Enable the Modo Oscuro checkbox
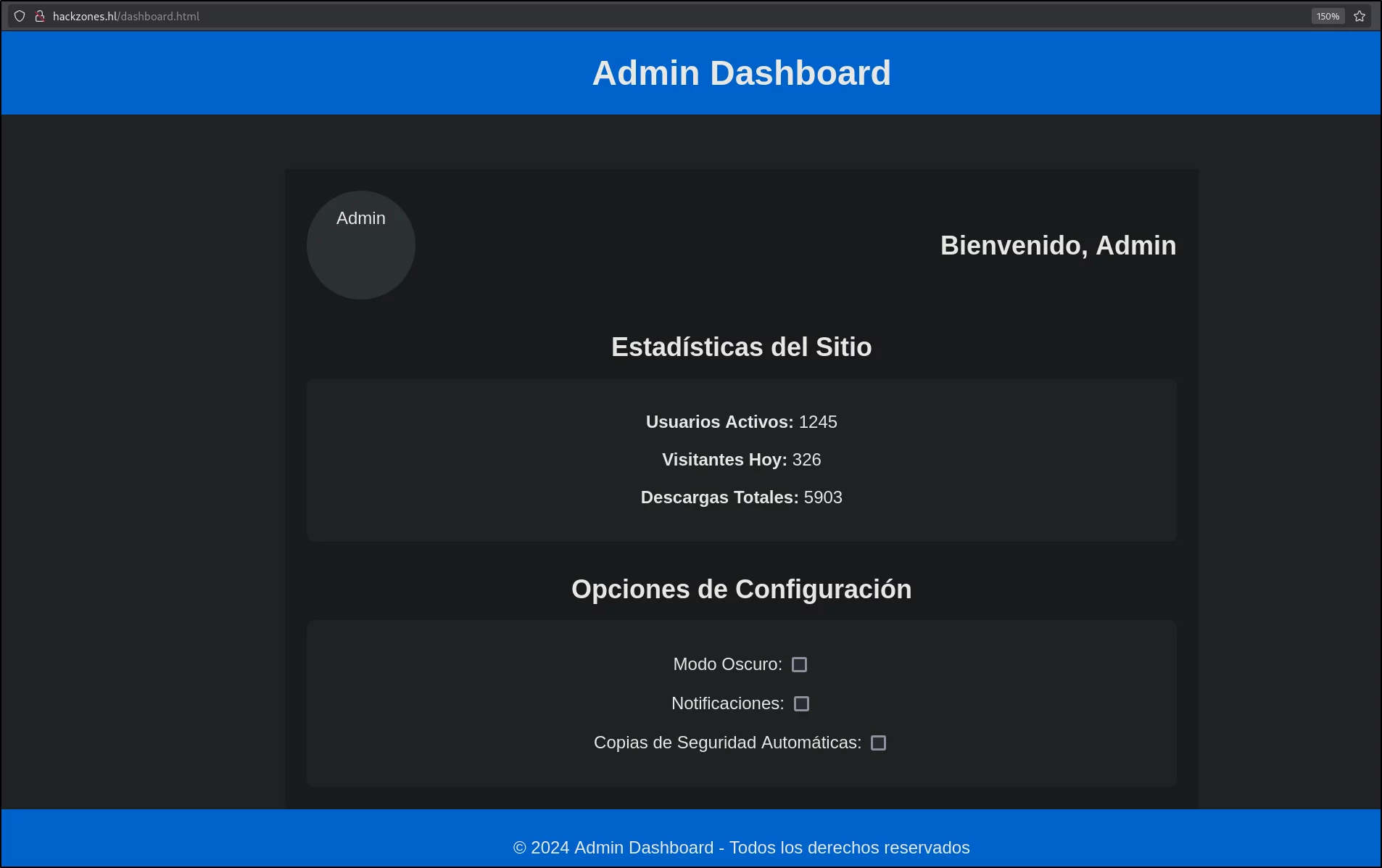Screen dimensions: 1382x868 click(x=799, y=664)
